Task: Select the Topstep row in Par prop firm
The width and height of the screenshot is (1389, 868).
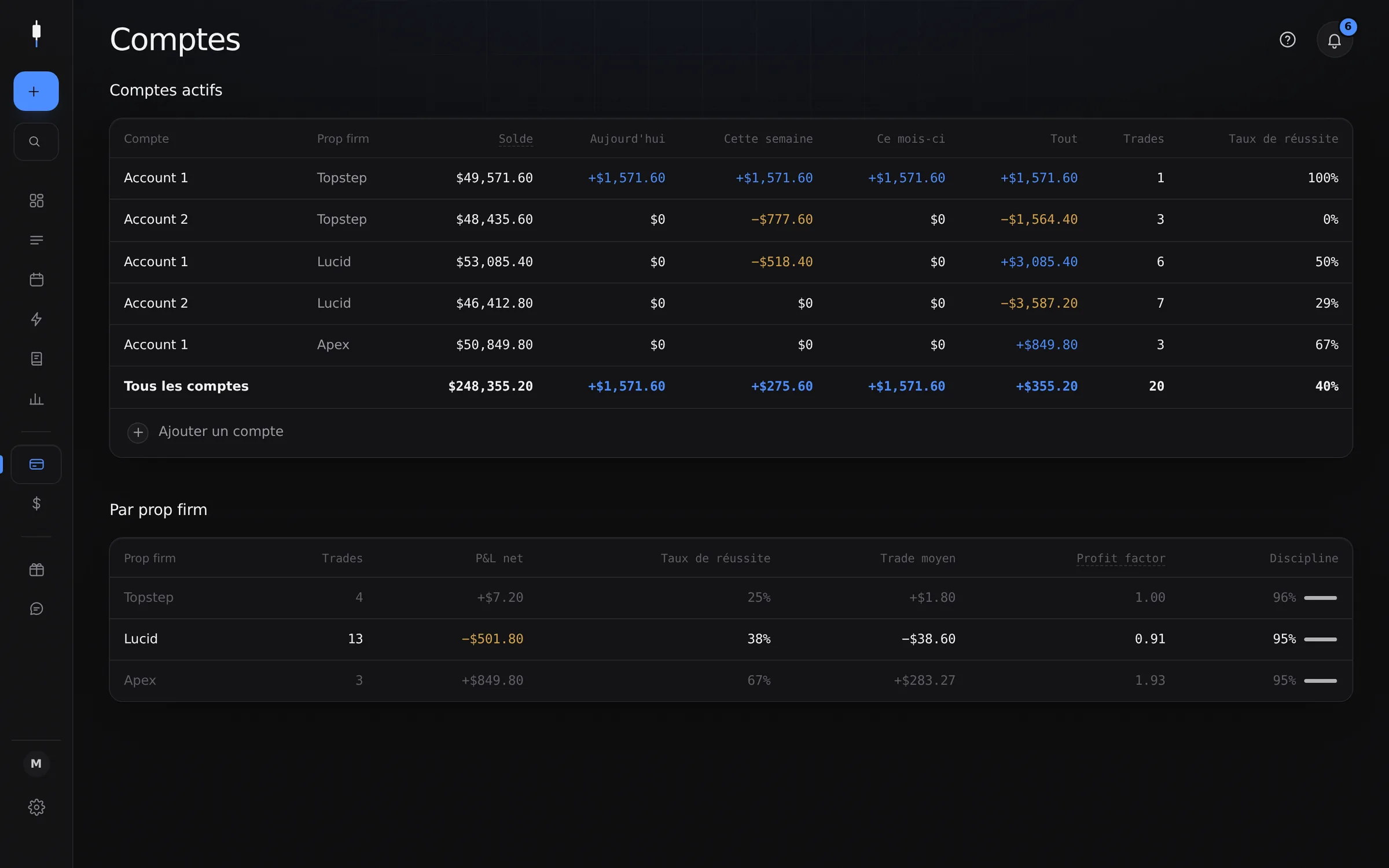Action: [x=731, y=598]
